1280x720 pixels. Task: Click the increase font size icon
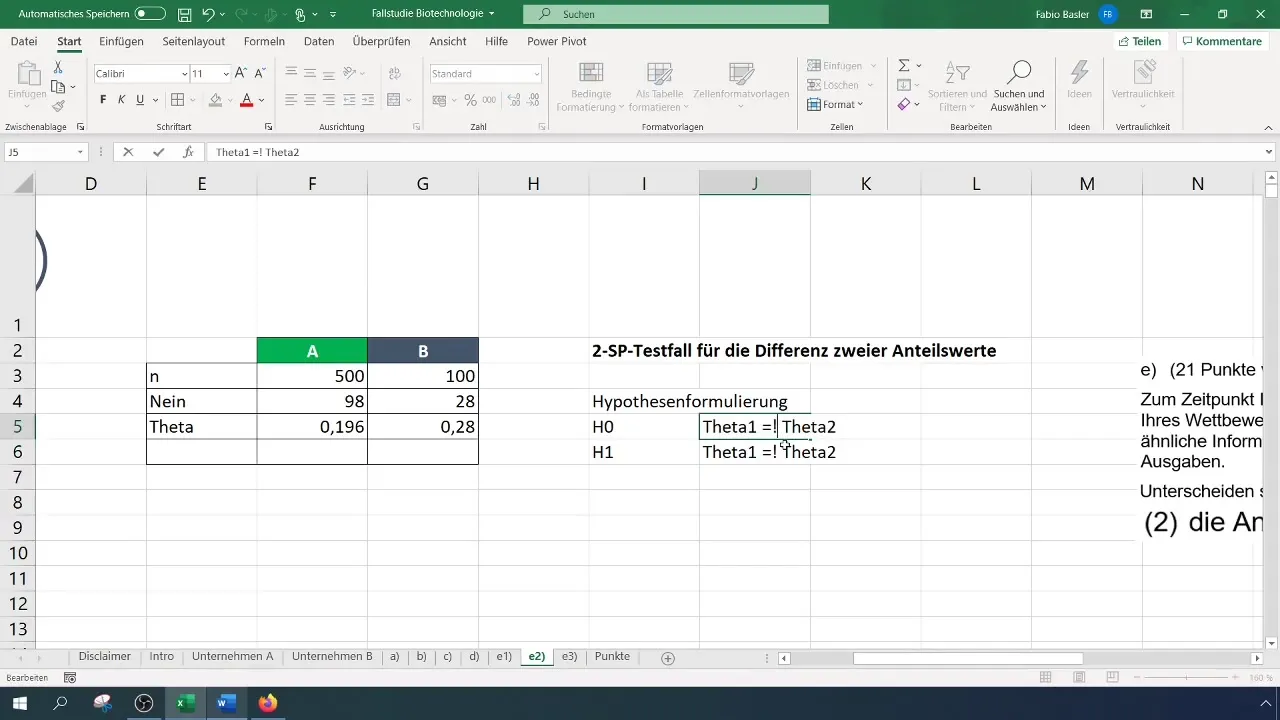click(241, 74)
